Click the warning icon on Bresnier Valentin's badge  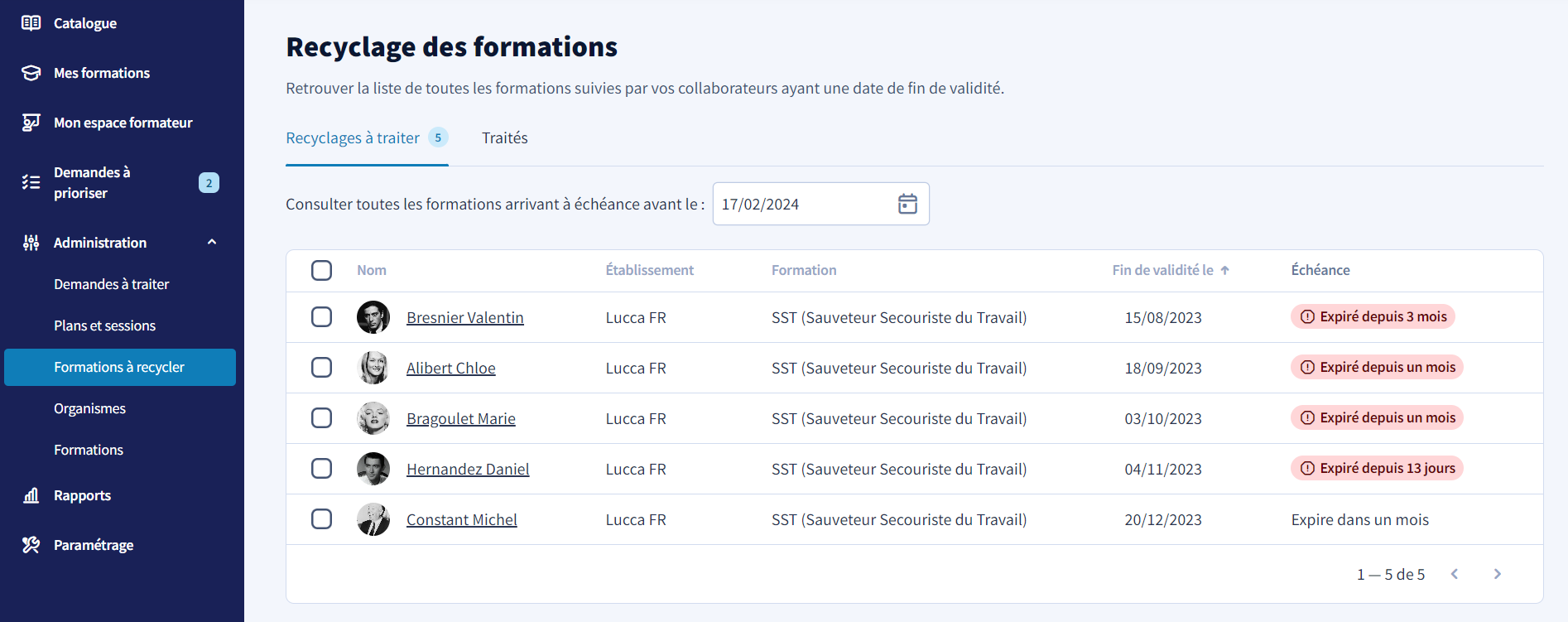(x=1307, y=316)
